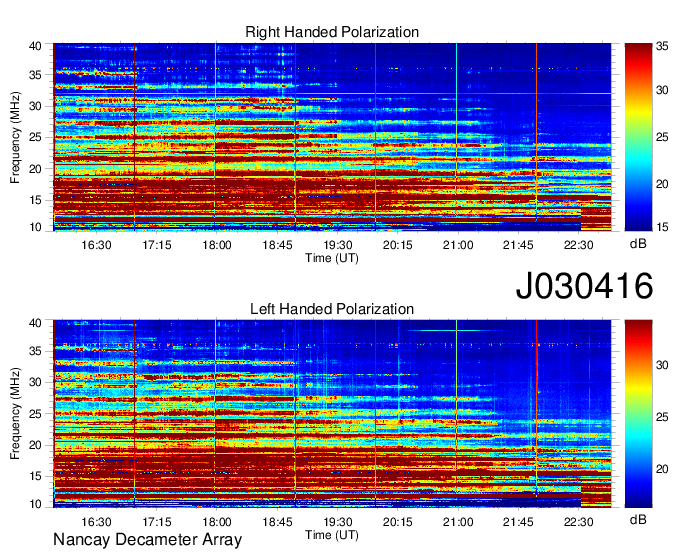Screen dimensions: 680x552
Task: Click "Frequency (MHz)" axis label of Right Handed plot
Action: click(15, 137)
